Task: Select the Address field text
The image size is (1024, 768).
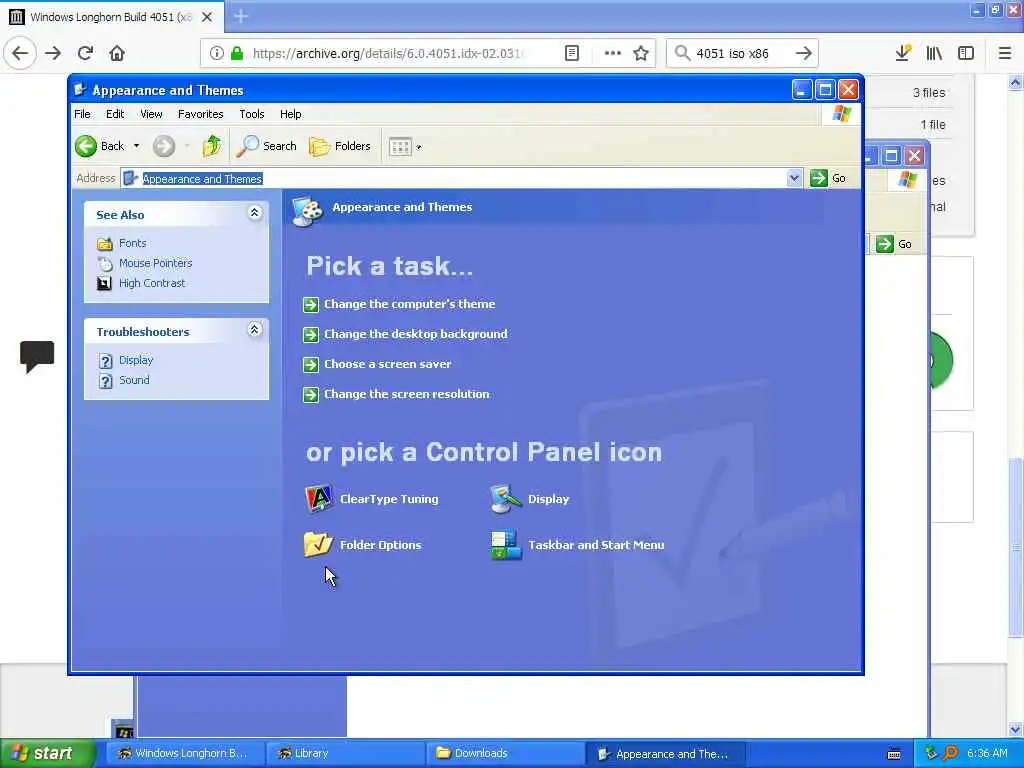Action: click(202, 179)
